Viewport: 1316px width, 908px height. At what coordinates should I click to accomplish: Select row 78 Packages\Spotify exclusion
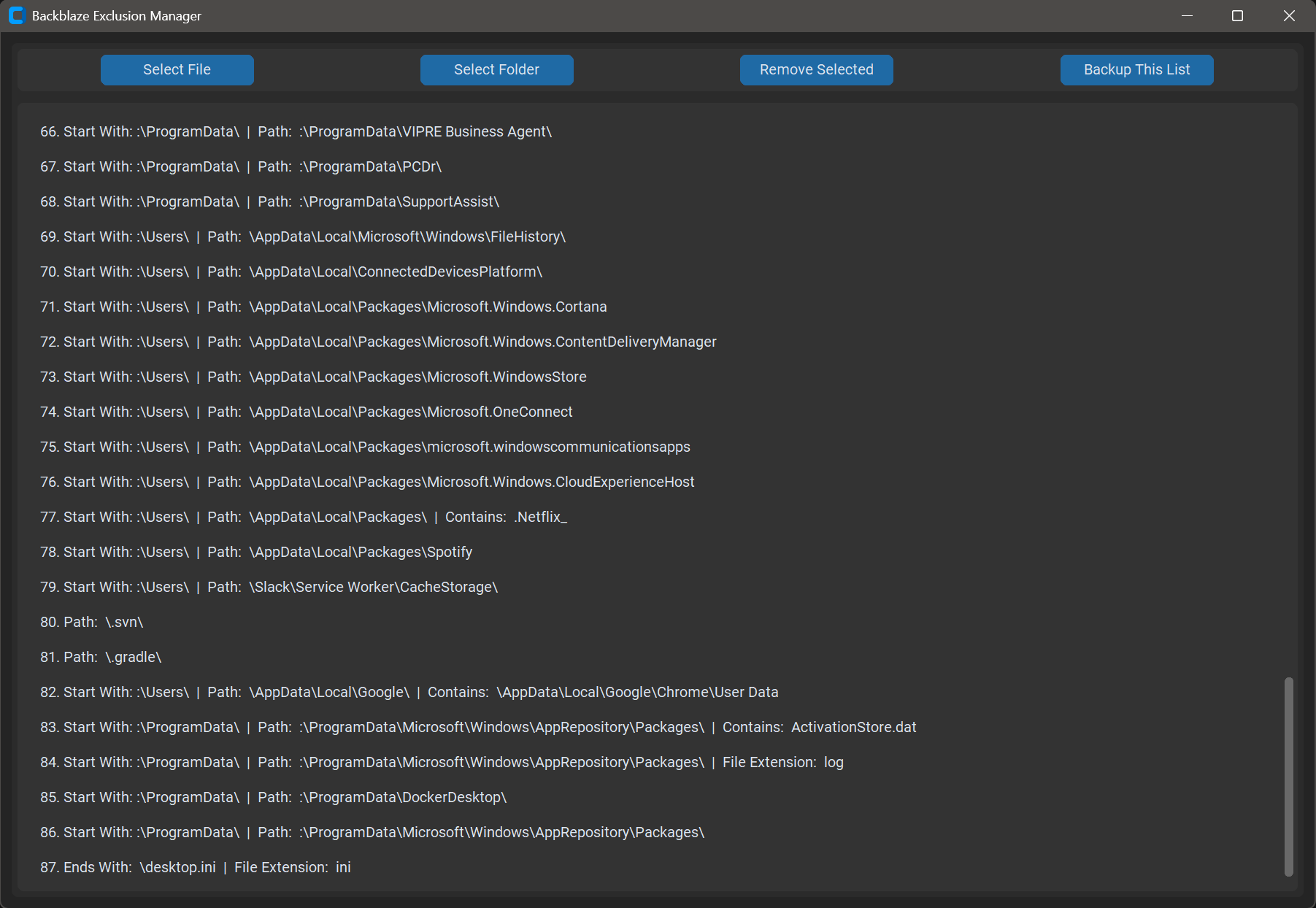tap(256, 552)
